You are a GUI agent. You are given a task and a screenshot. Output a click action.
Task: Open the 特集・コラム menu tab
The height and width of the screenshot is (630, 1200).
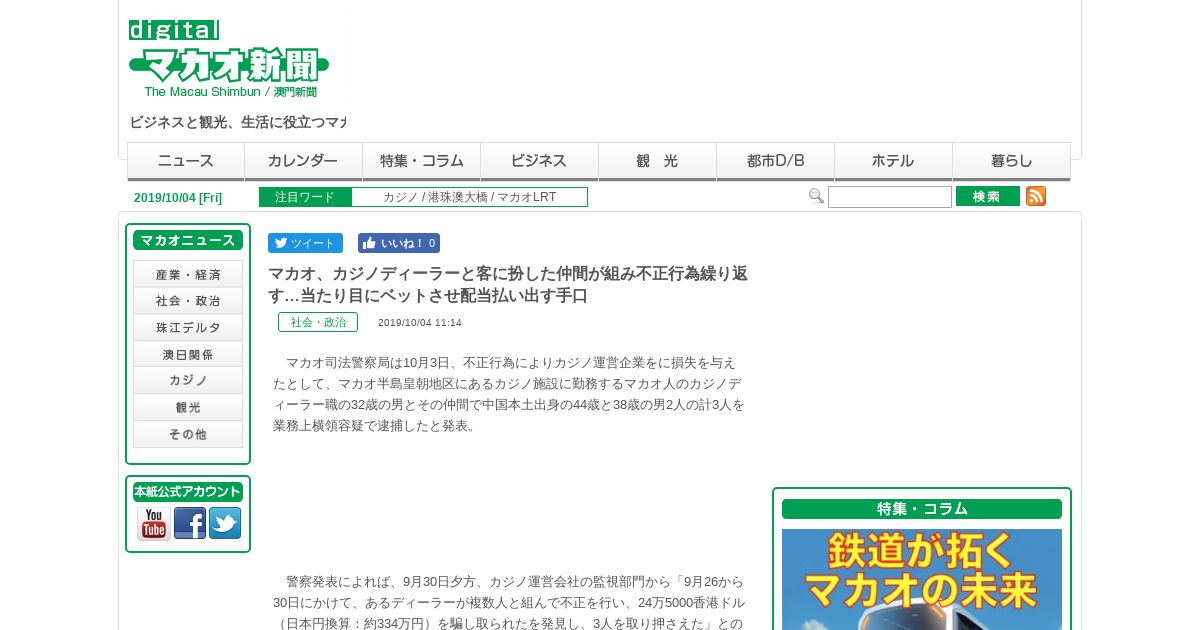tap(422, 161)
